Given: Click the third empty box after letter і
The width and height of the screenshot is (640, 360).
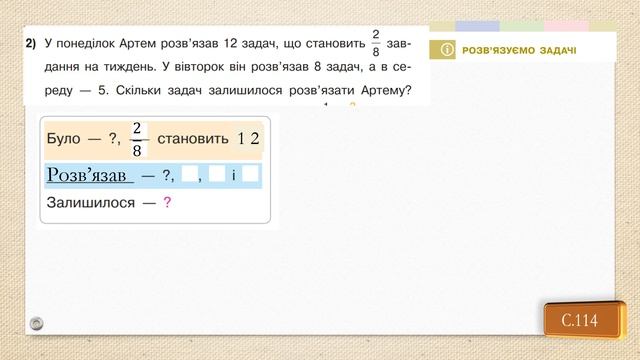Looking at the screenshot, I should [250, 174].
